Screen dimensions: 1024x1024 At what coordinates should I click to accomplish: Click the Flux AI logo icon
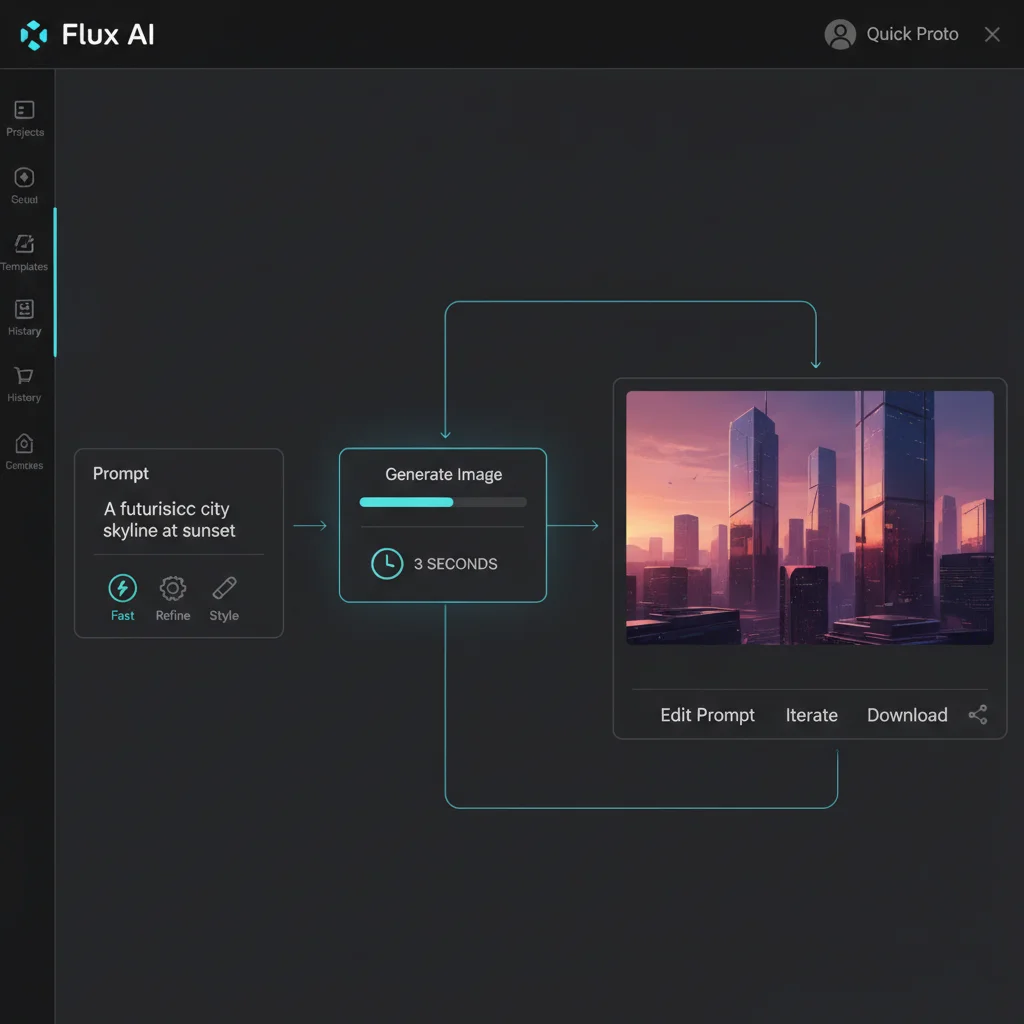click(x=31, y=33)
